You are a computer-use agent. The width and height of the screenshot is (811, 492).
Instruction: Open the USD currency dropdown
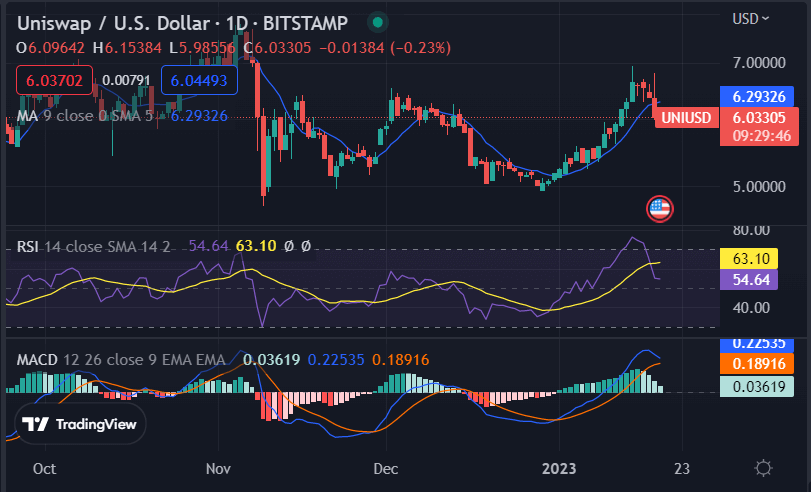pyautogui.click(x=750, y=19)
